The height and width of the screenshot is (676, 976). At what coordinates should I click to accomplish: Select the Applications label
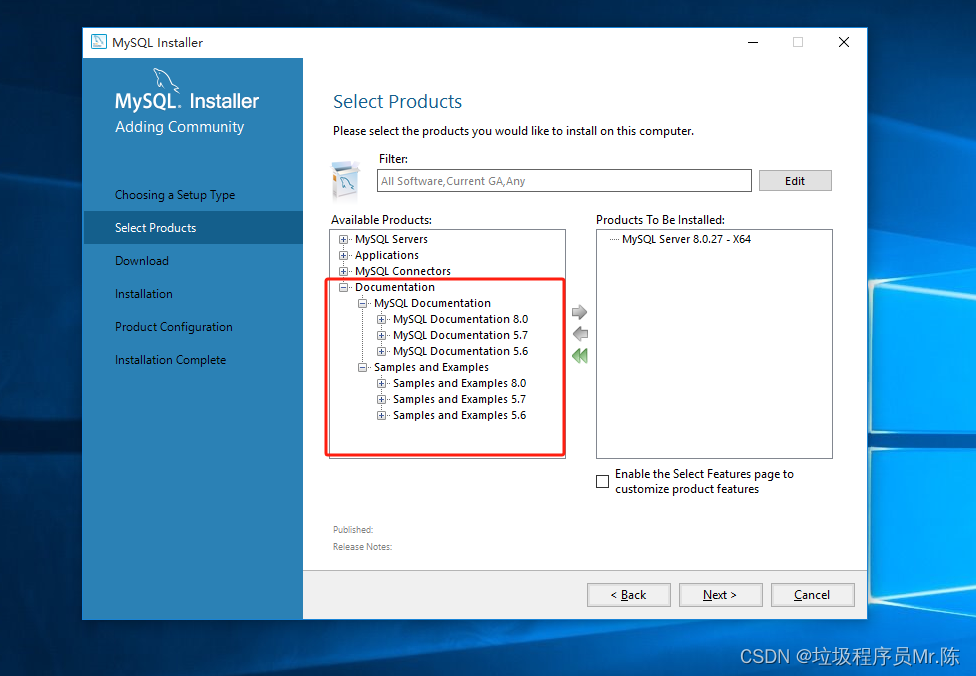pos(387,255)
